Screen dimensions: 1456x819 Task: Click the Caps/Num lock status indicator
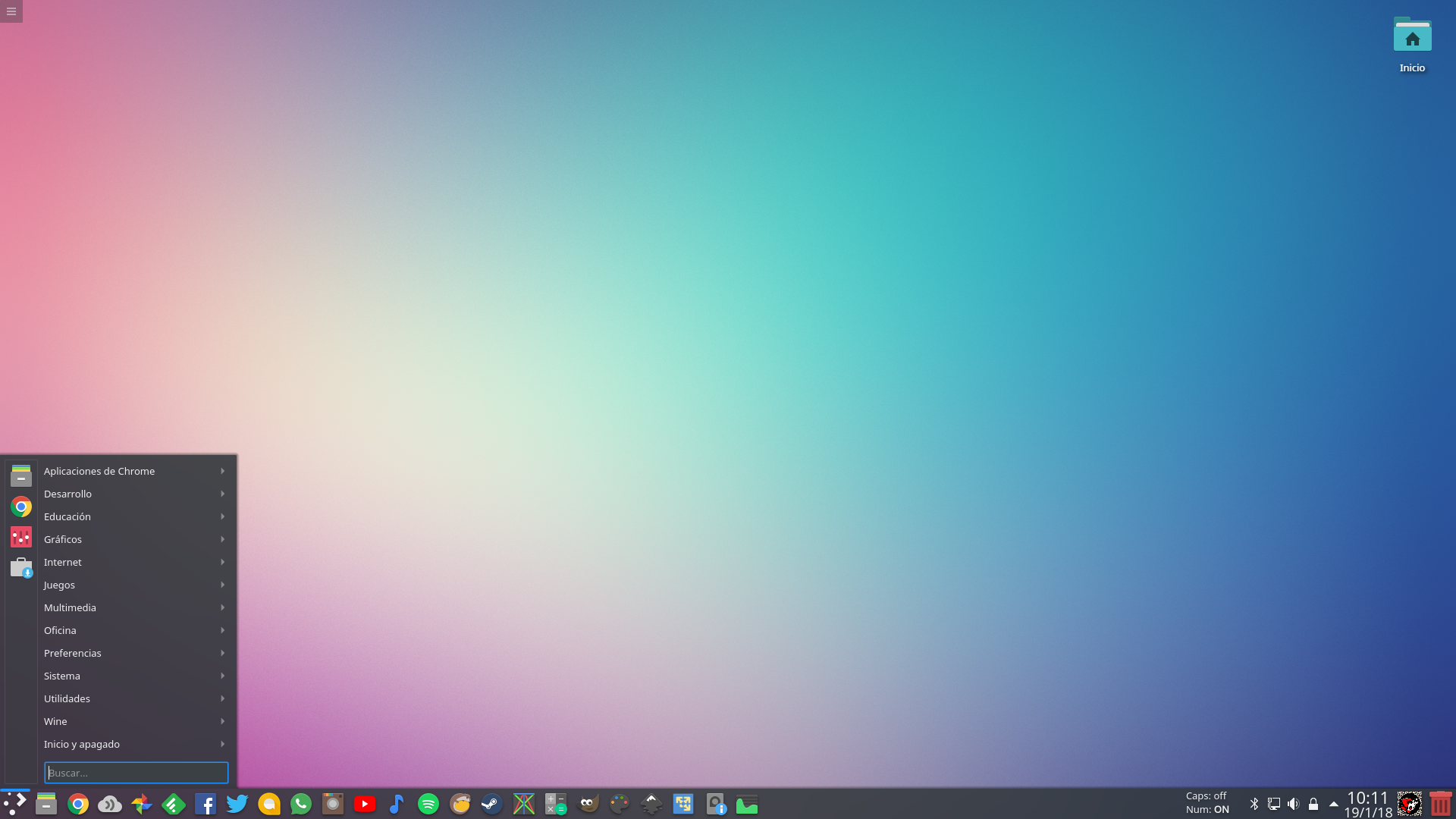tap(1207, 803)
